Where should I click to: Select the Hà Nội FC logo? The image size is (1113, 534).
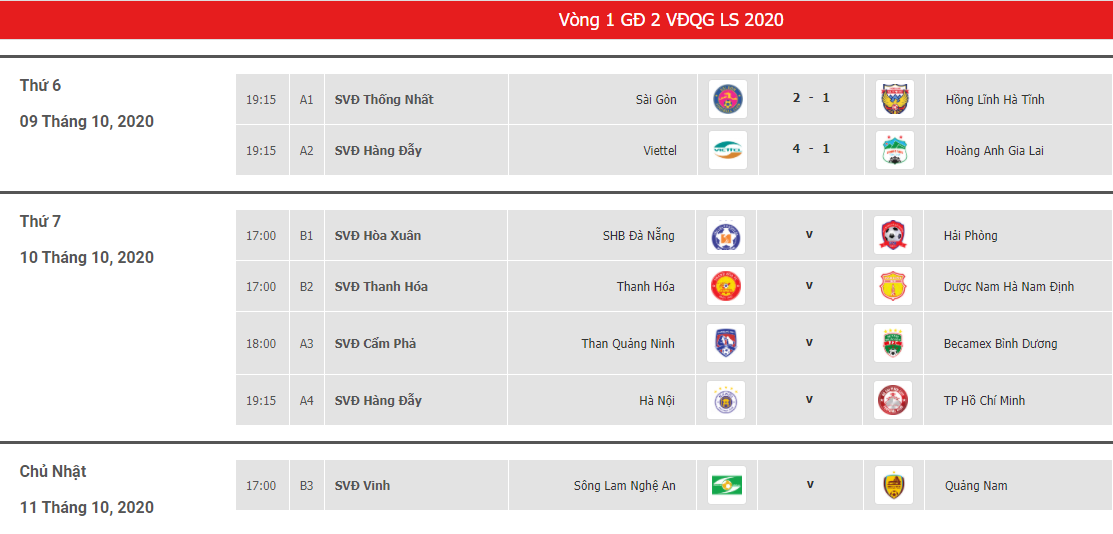(x=725, y=400)
